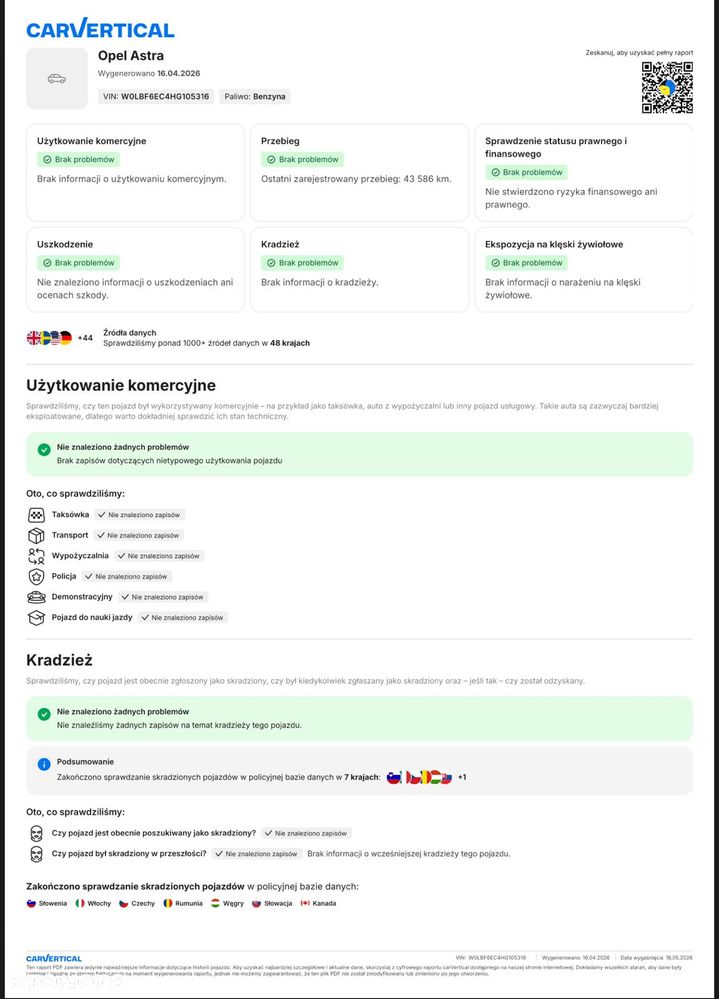
Task: Click the Pojazd do nauki jazdy icon
Action: click(x=36, y=618)
